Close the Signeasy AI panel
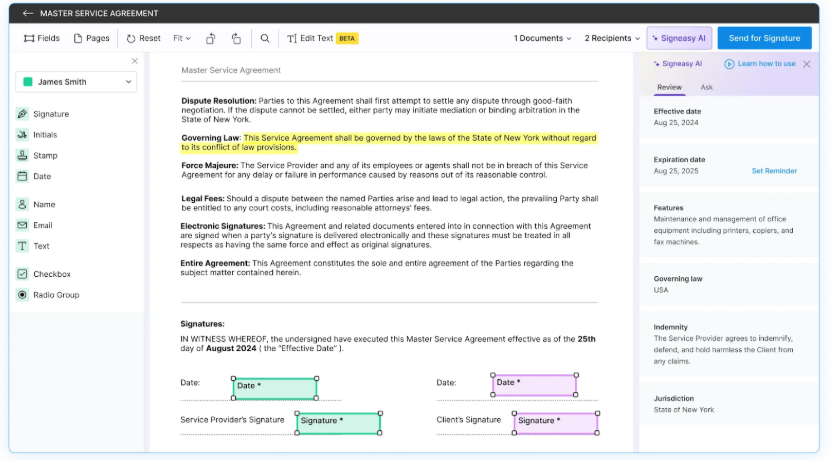 point(807,64)
